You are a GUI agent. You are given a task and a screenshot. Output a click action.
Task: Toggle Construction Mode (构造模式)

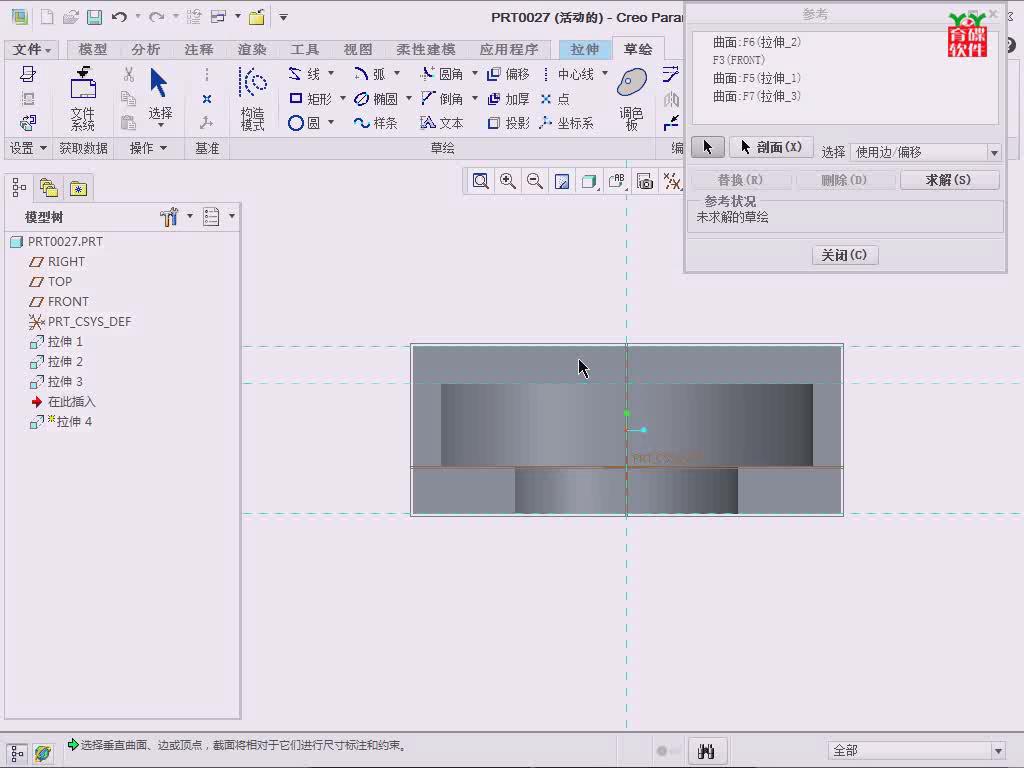point(252,98)
